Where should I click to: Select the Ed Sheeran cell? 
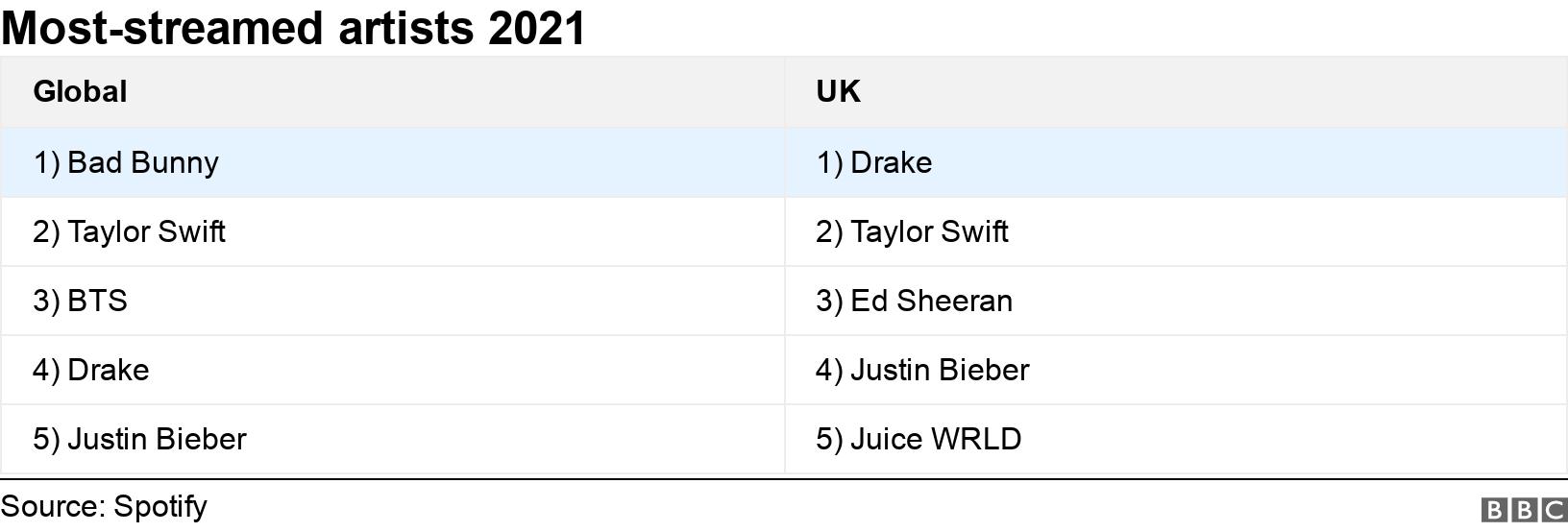click(914, 301)
